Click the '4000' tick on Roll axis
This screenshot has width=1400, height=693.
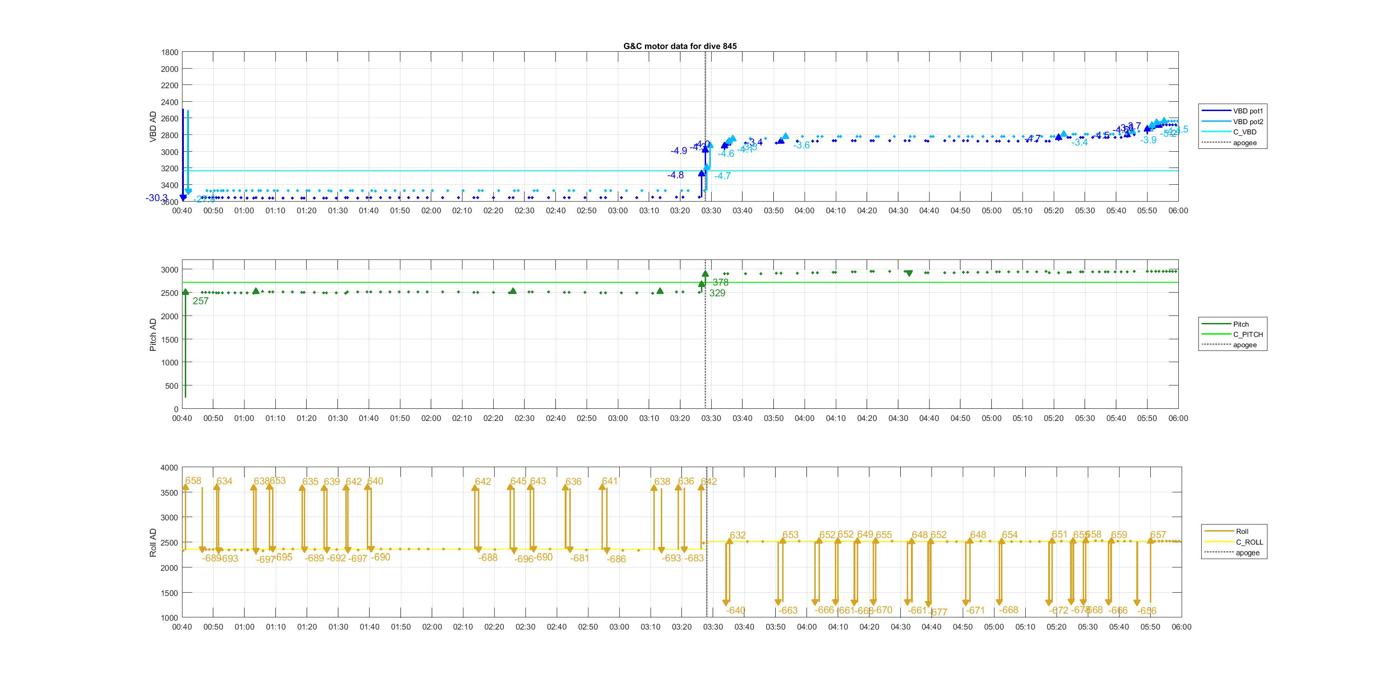(x=170, y=468)
